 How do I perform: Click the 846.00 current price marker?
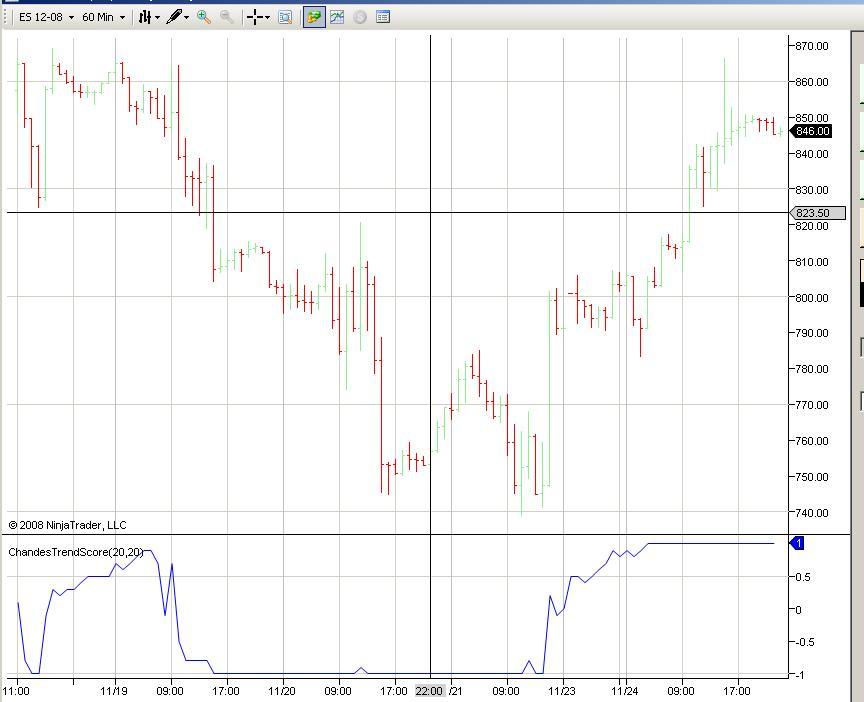tap(811, 131)
